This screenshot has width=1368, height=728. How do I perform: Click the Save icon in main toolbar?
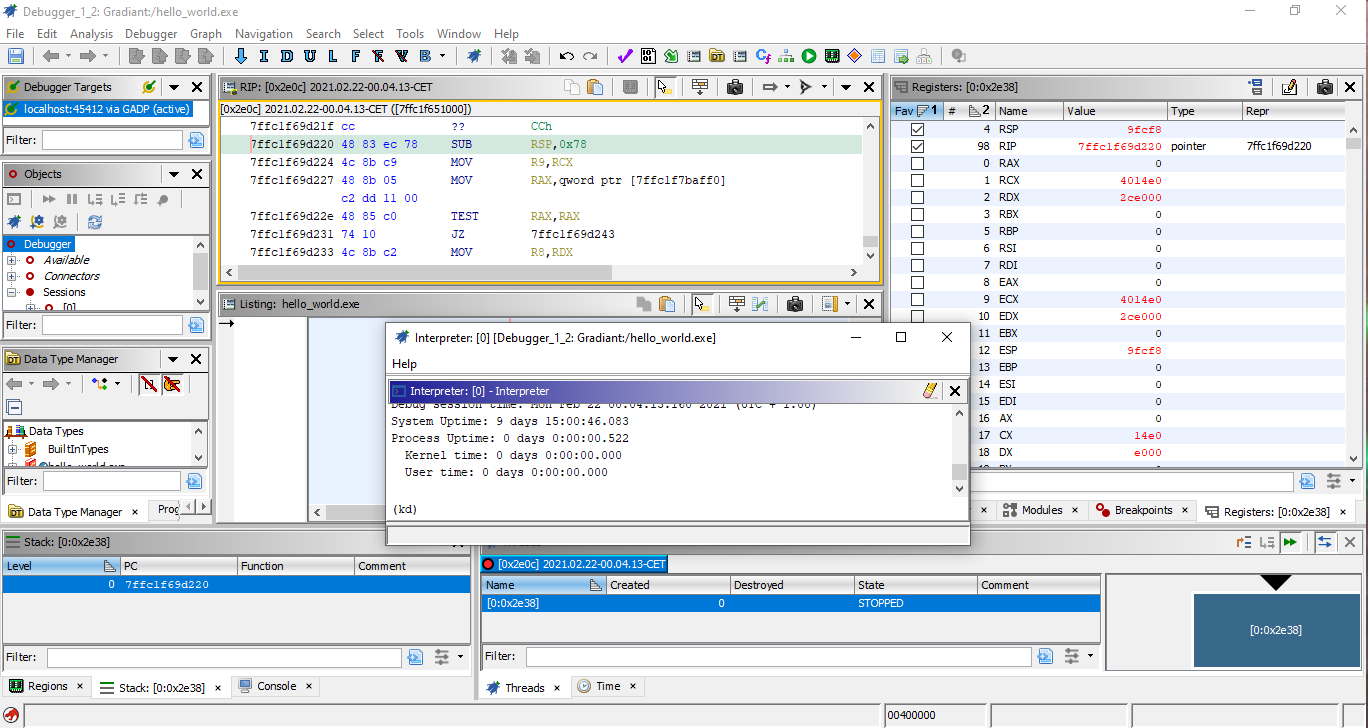(x=16, y=56)
